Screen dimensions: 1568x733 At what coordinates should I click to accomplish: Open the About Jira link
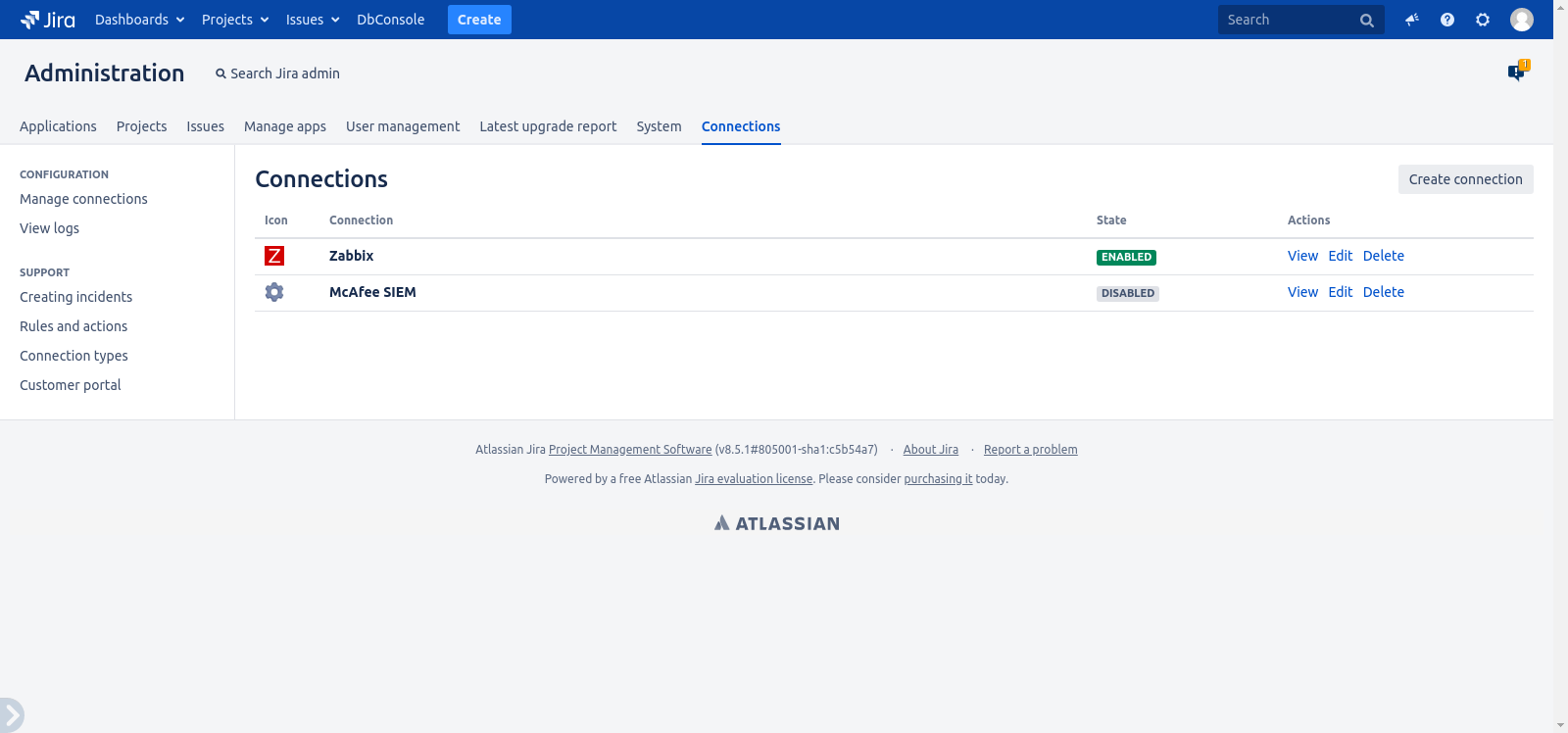(x=931, y=450)
